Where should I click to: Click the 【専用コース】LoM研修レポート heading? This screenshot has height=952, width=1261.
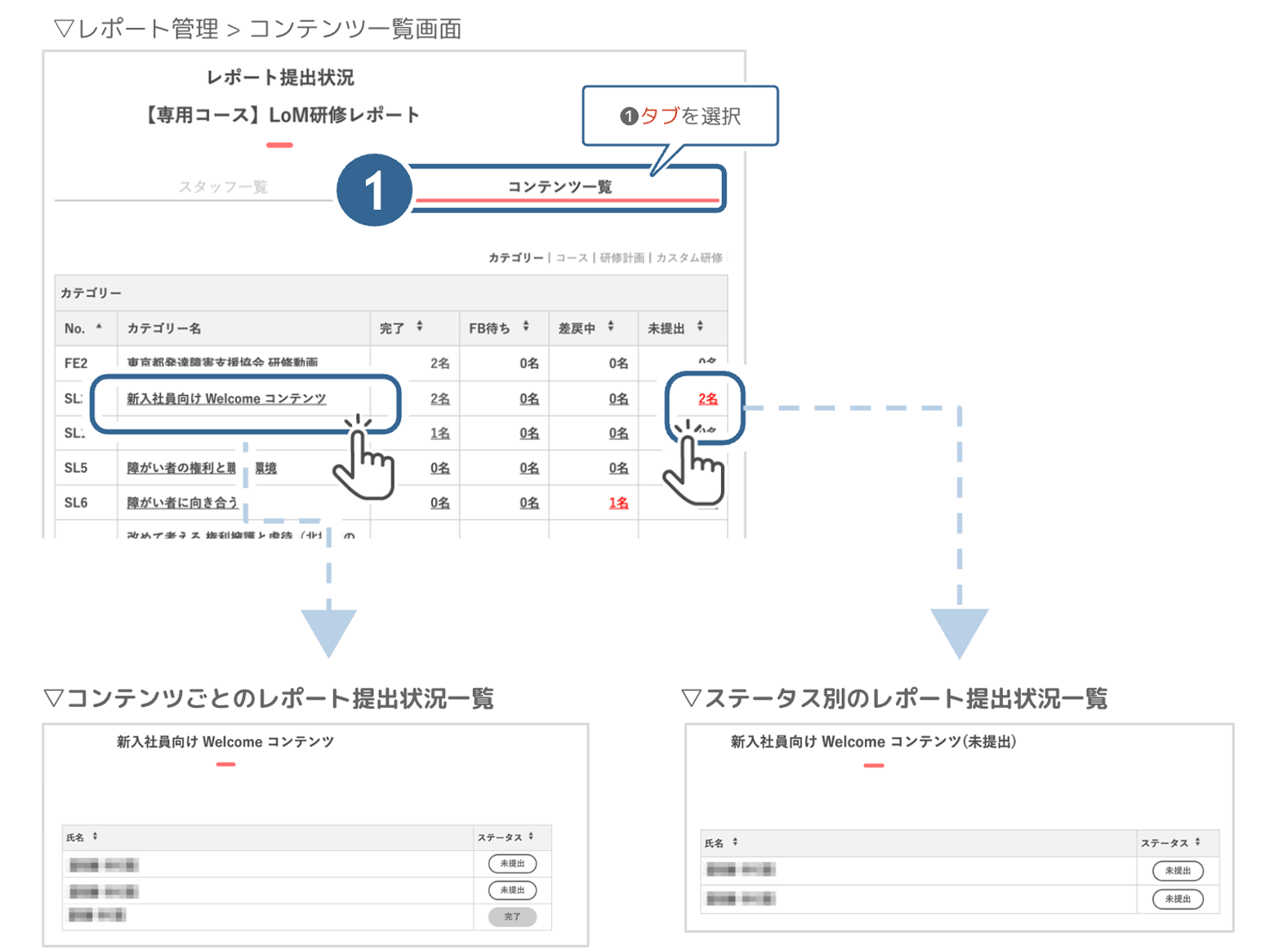pyautogui.click(x=280, y=115)
